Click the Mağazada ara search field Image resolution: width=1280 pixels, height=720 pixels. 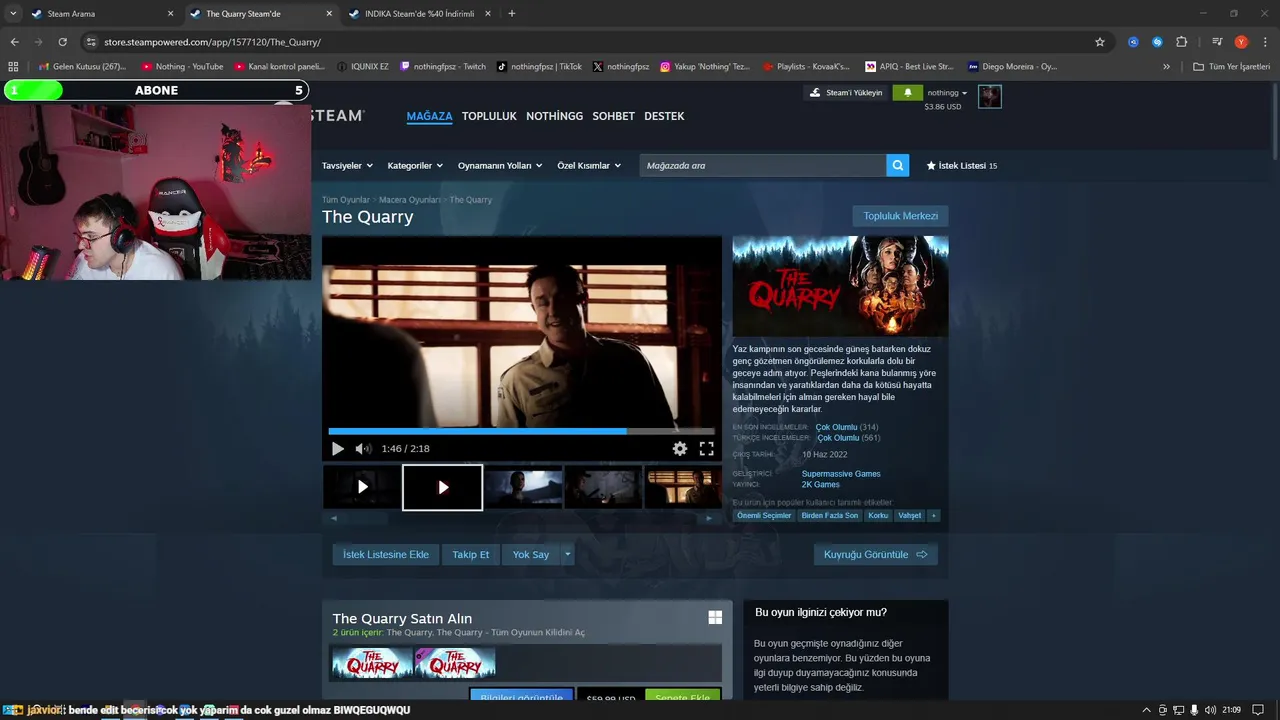click(763, 165)
